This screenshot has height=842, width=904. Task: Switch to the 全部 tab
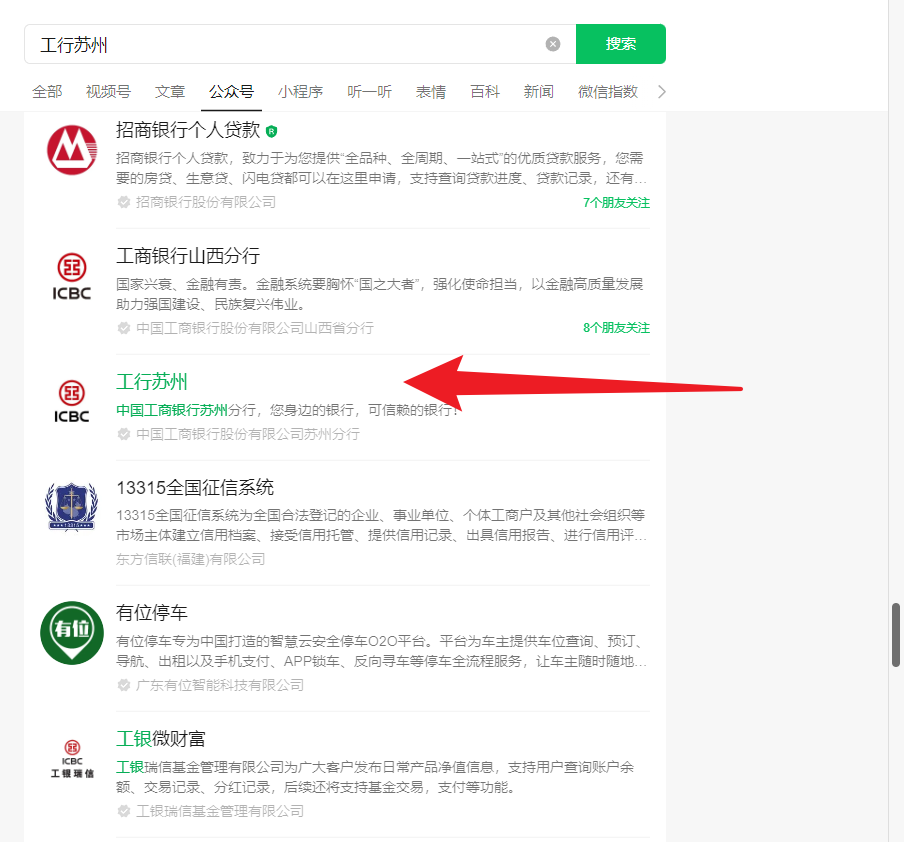click(47, 92)
